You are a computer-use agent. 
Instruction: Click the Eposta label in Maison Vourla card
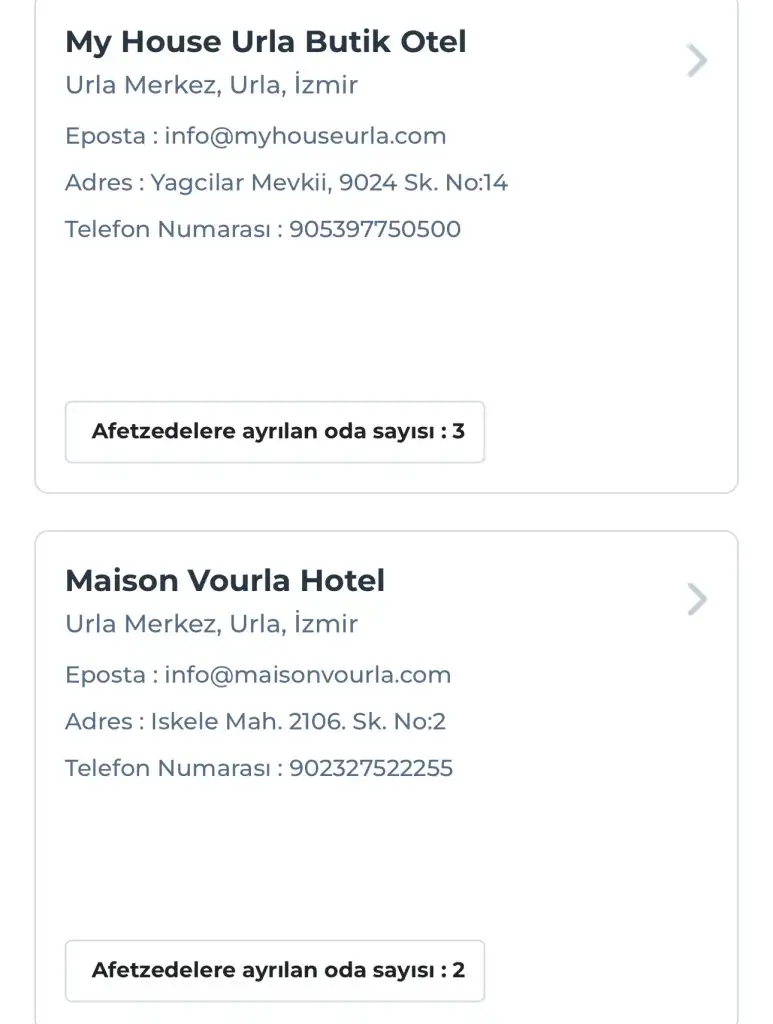pyautogui.click(x=105, y=675)
